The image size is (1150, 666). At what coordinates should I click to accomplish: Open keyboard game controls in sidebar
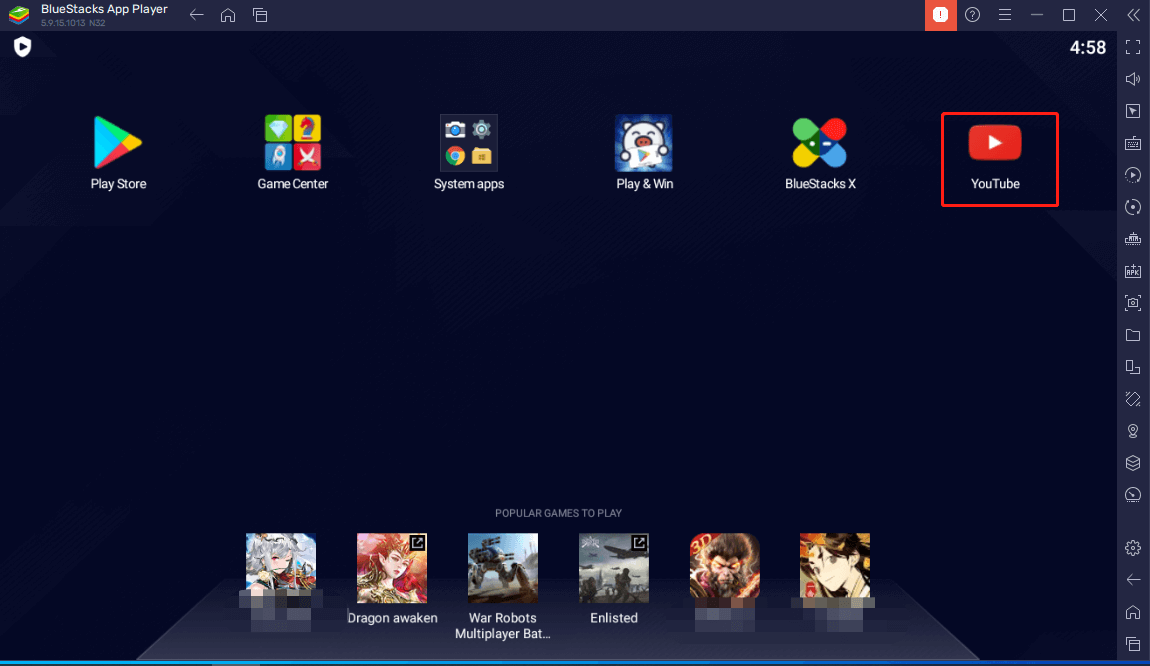pos(1133,143)
